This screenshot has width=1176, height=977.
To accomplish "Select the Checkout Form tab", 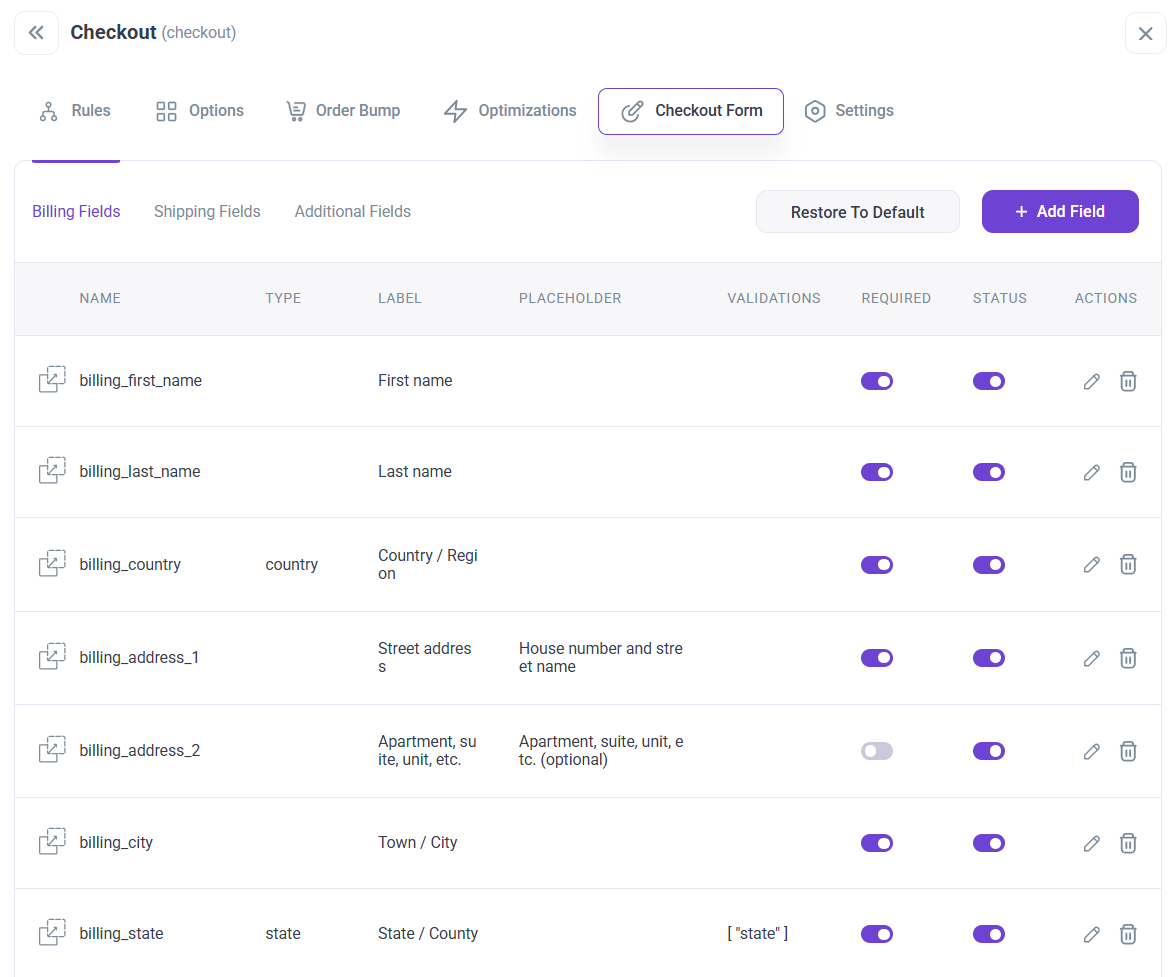I will coord(691,111).
